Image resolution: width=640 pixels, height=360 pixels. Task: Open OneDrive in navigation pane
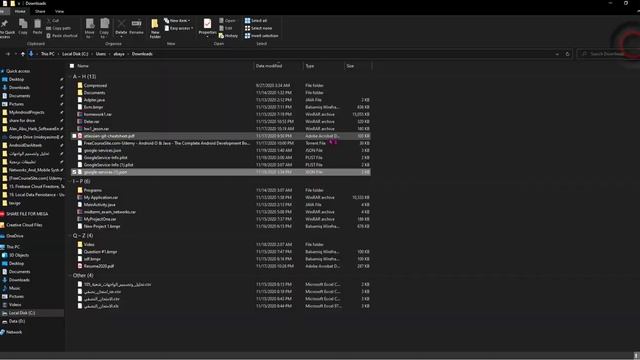point(15,236)
